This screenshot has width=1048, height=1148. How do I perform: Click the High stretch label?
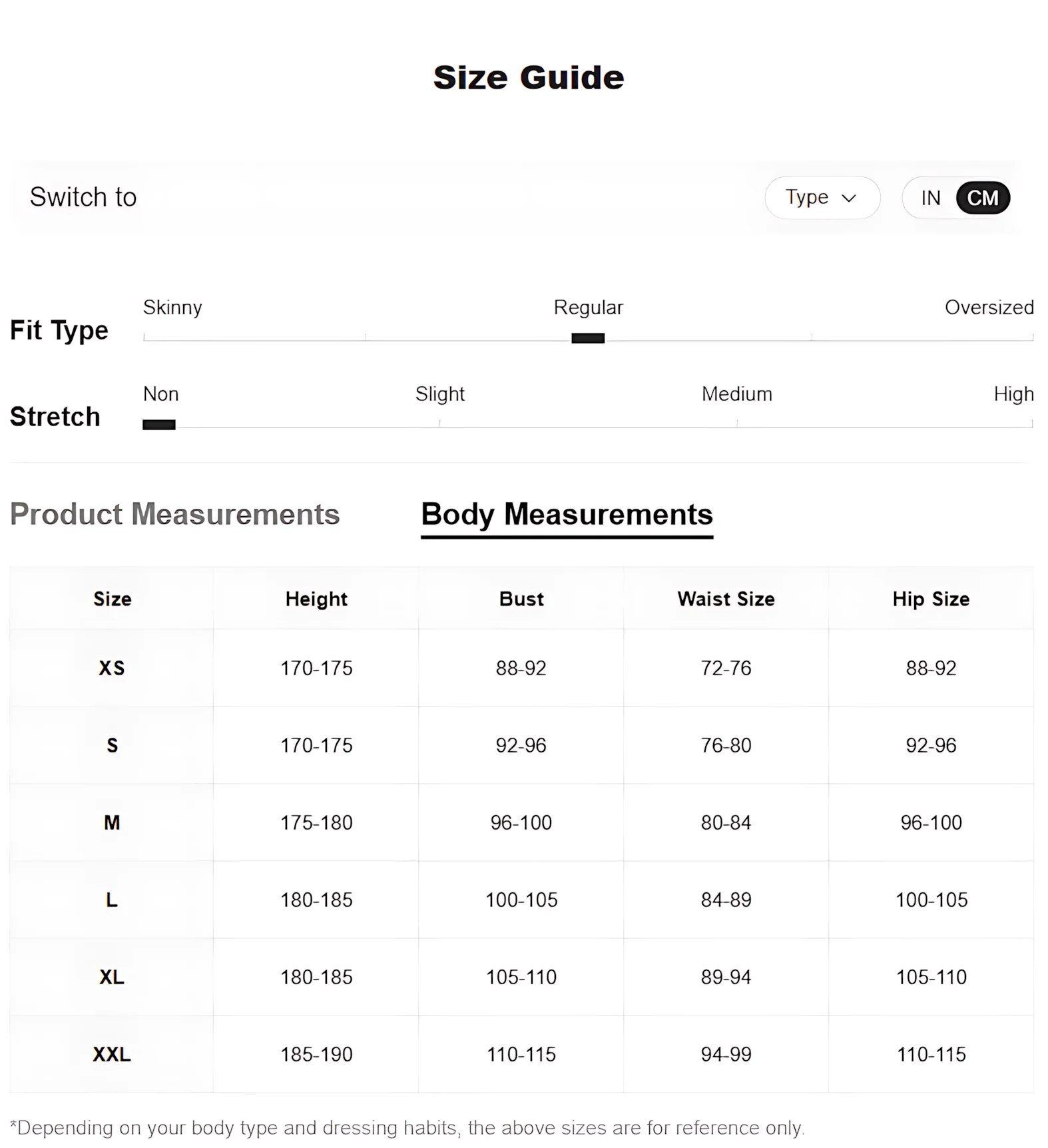(1013, 394)
